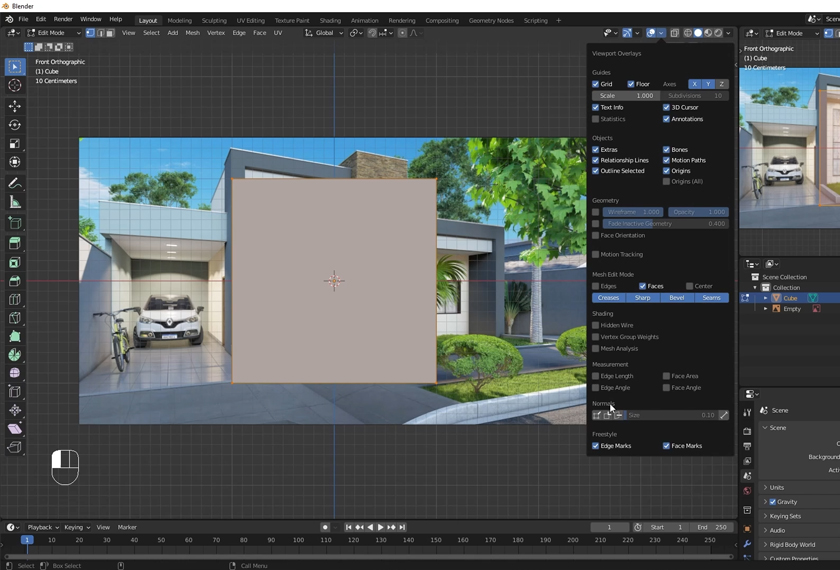This screenshot has width=840, height=570.
Task: Open the Global transform orientation dropdown
Action: pos(325,33)
